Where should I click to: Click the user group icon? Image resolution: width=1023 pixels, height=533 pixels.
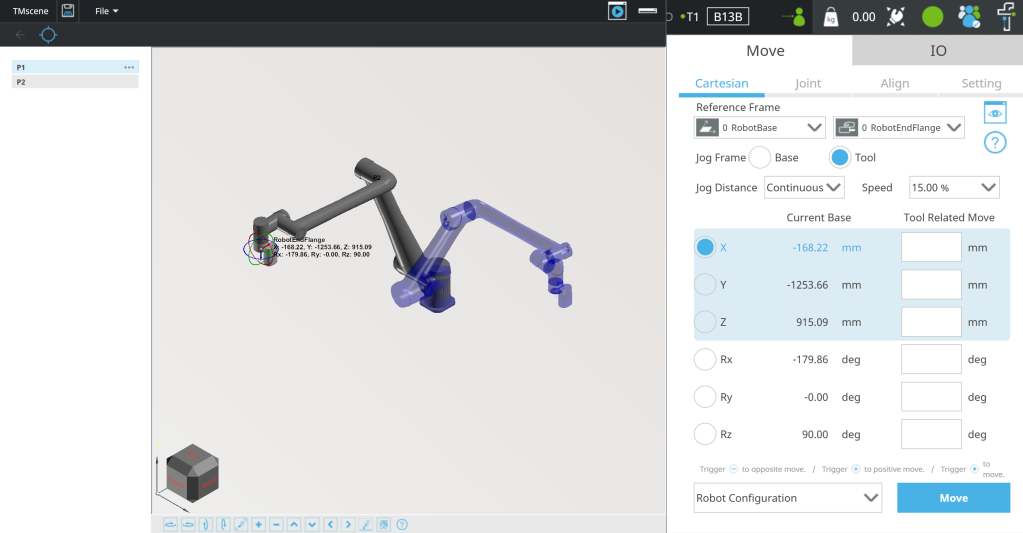(x=969, y=17)
